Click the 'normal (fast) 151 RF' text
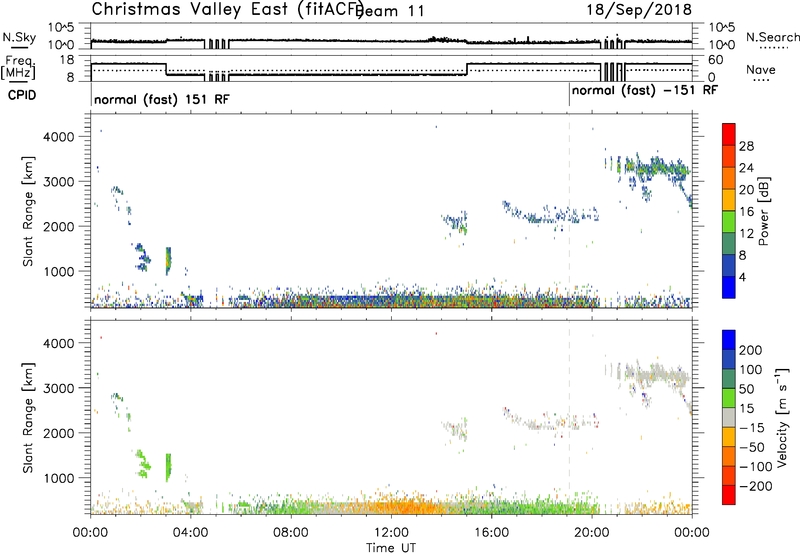 pos(162,99)
